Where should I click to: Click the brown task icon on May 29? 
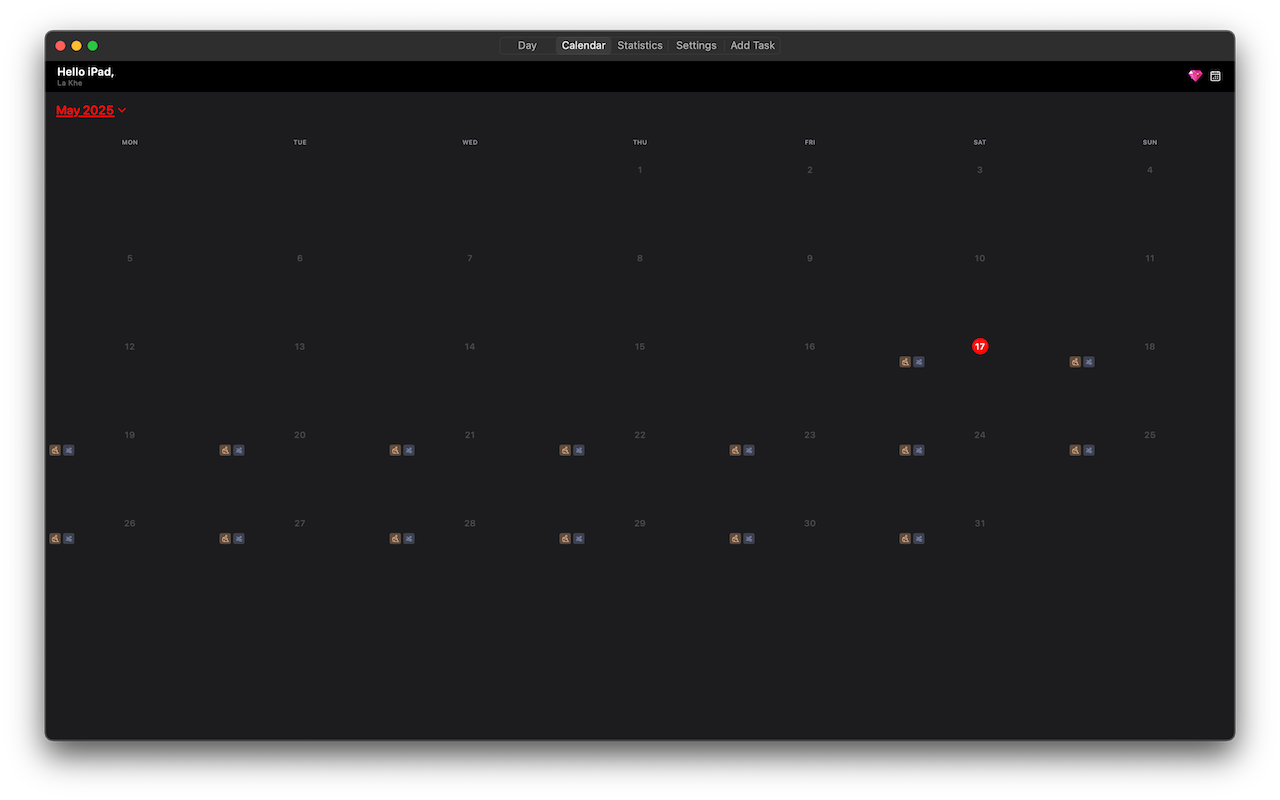tap(565, 538)
